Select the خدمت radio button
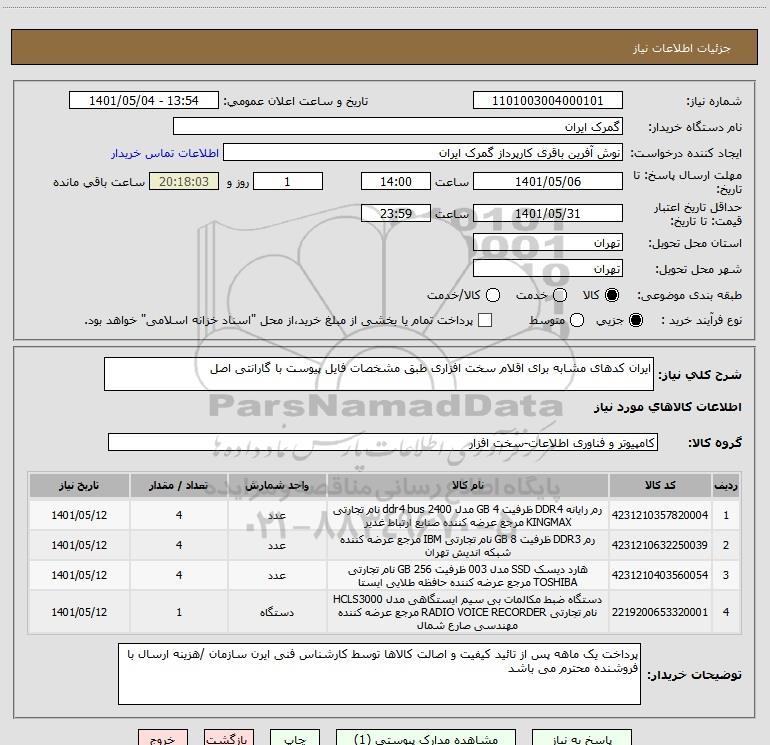Viewport: 770px width, 745px height. 560,295
